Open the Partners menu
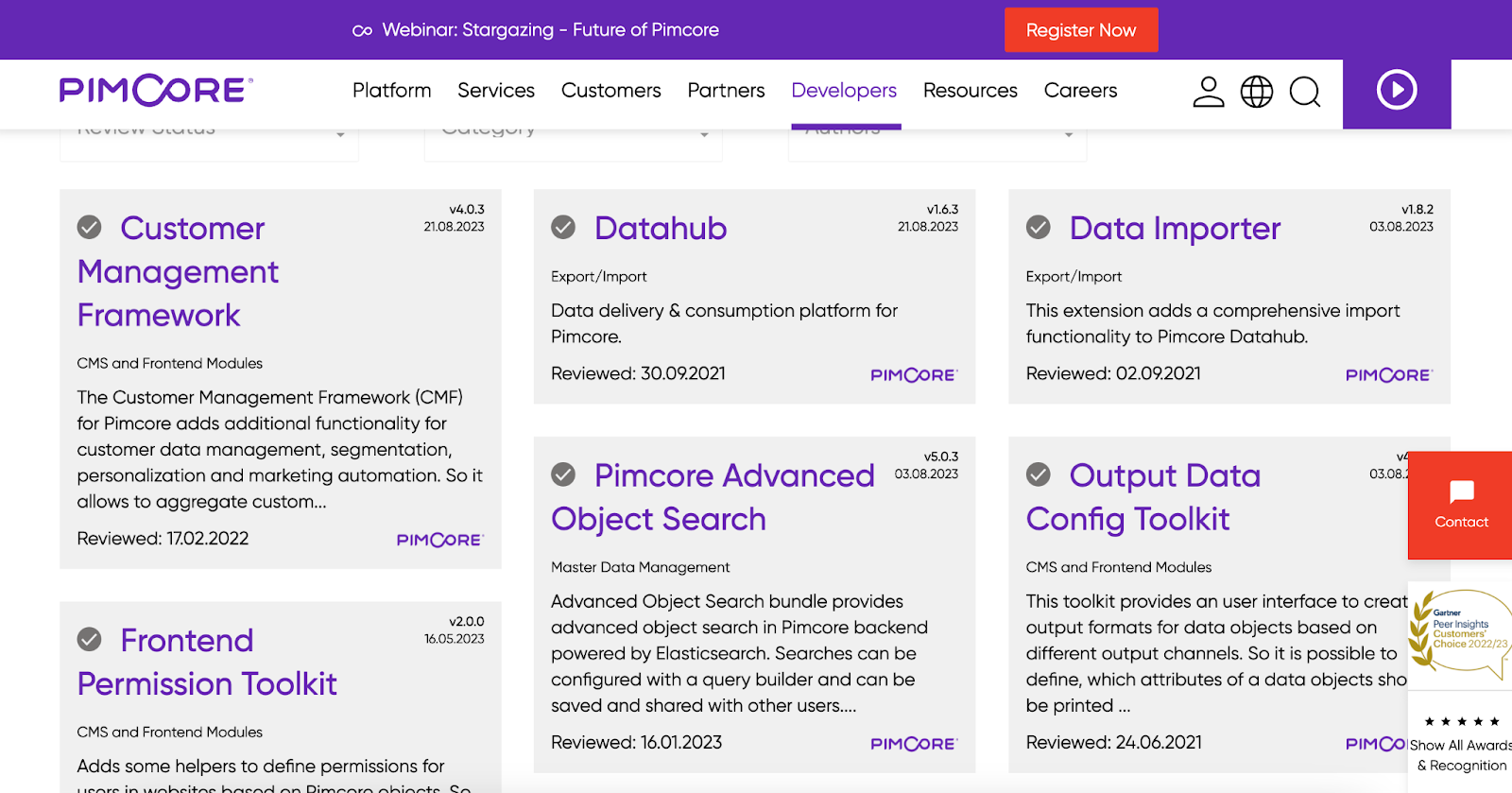This screenshot has width=1512, height=793. pyautogui.click(x=726, y=91)
